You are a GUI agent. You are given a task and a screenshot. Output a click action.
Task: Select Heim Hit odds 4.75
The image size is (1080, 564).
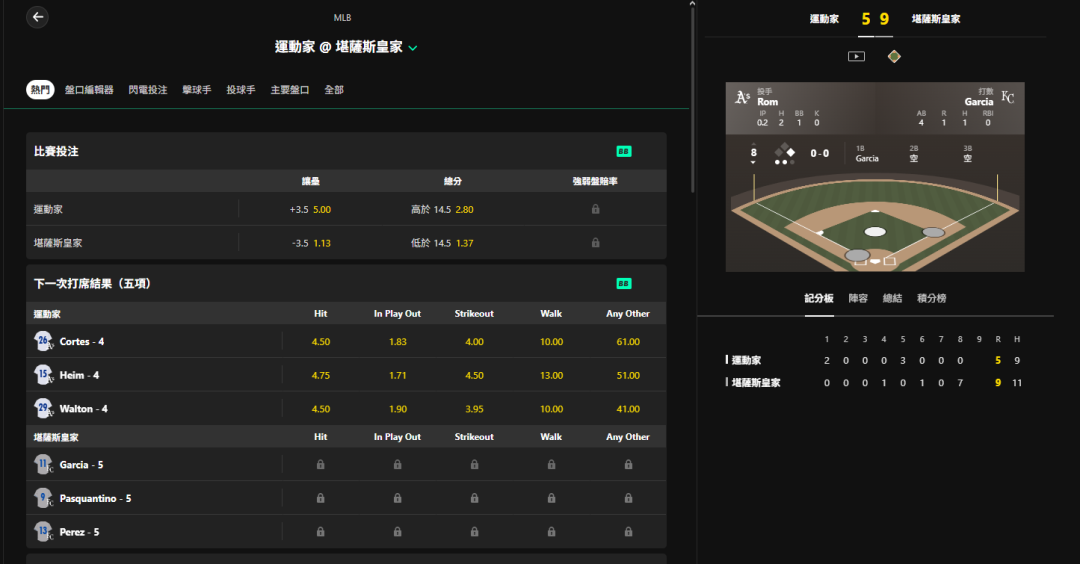click(321, 375)
